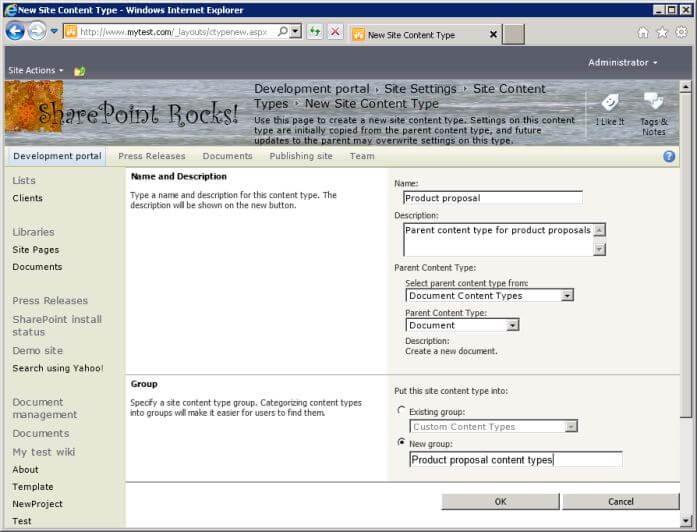697x532 pixels.
Task: Click the Navigate Up folder icon
Action: [x=80, y=71]
